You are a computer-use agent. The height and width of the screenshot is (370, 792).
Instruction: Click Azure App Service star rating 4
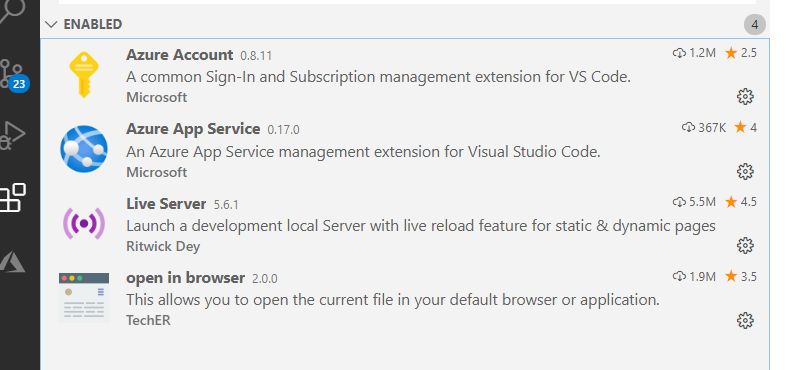tap(746, 127)
